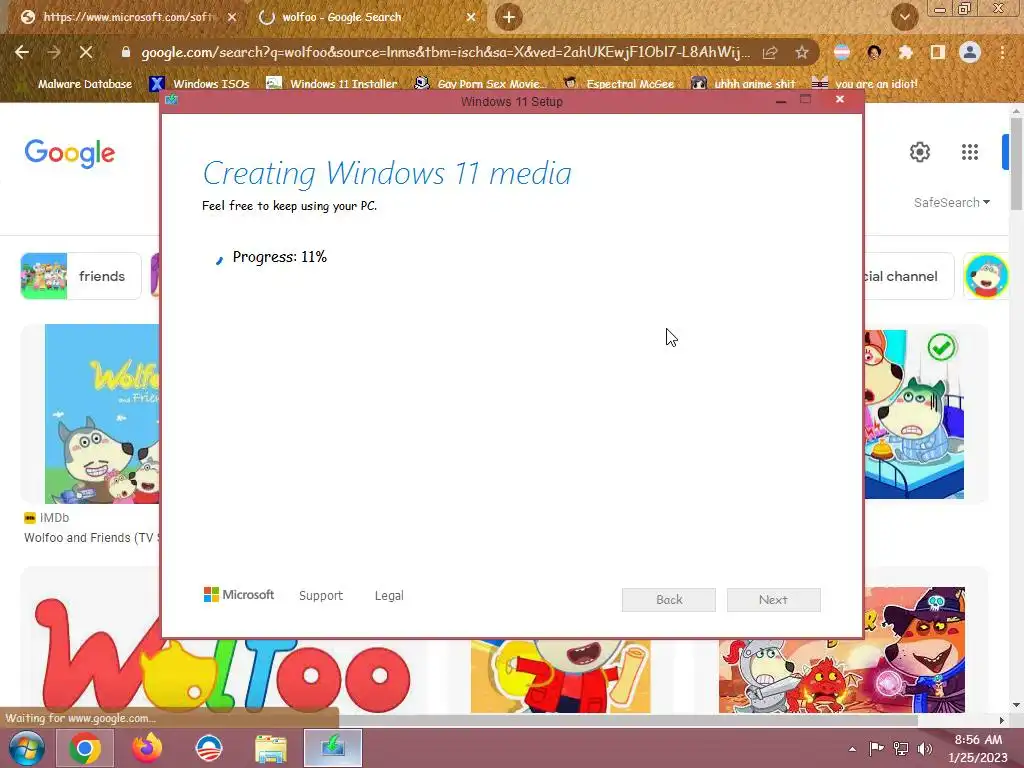Screen dimensions: 1024x768
Task: Open Espectral McGee bookmark
Action: 619,84
